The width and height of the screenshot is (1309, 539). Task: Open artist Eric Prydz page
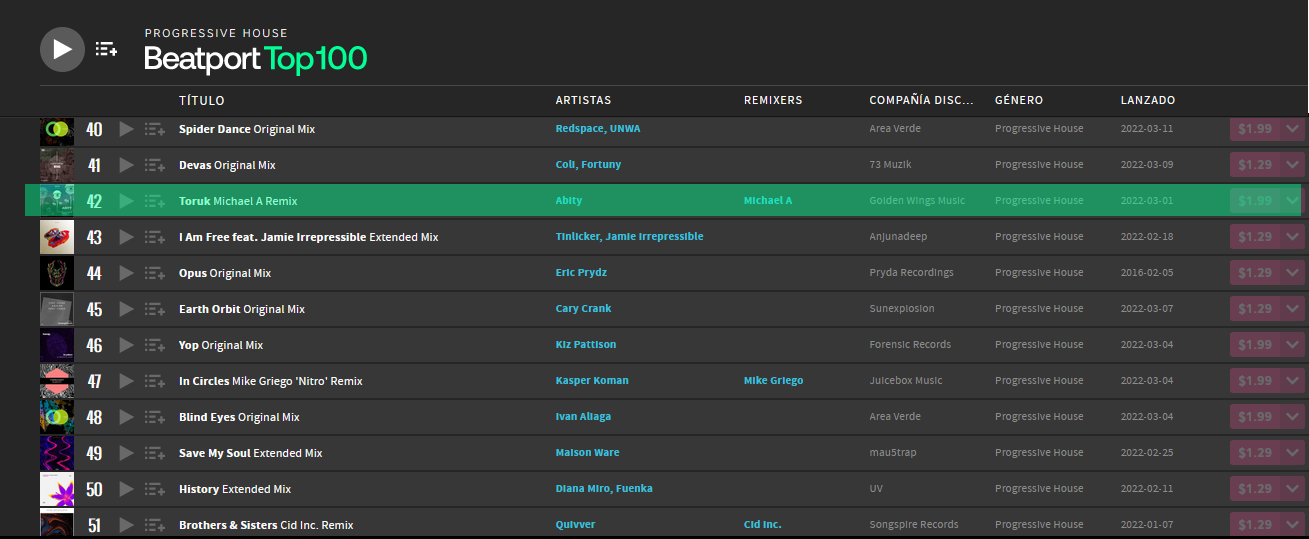[583, 273]
